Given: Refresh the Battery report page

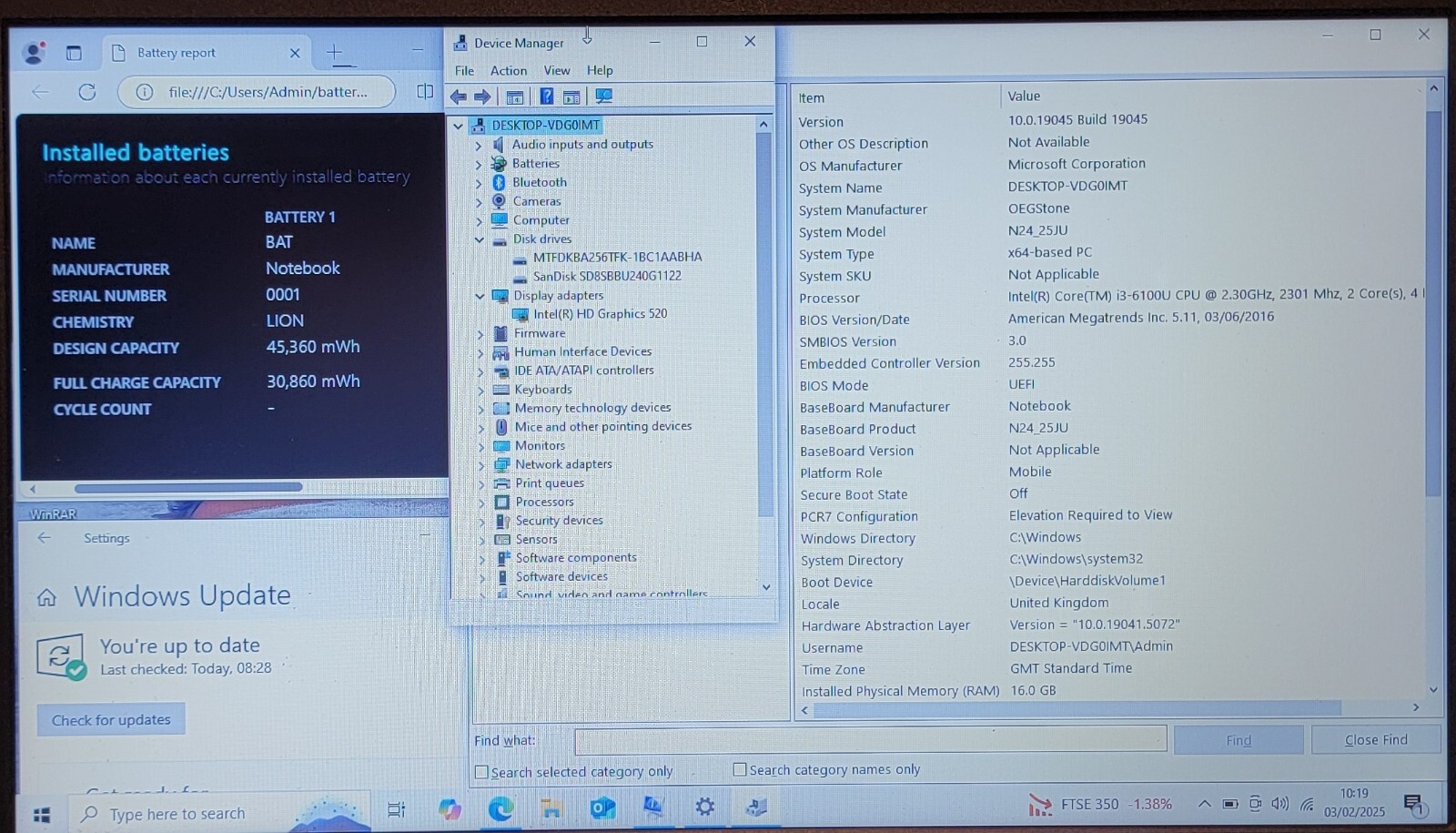Looking at the screenshot, I should [87, 92].
